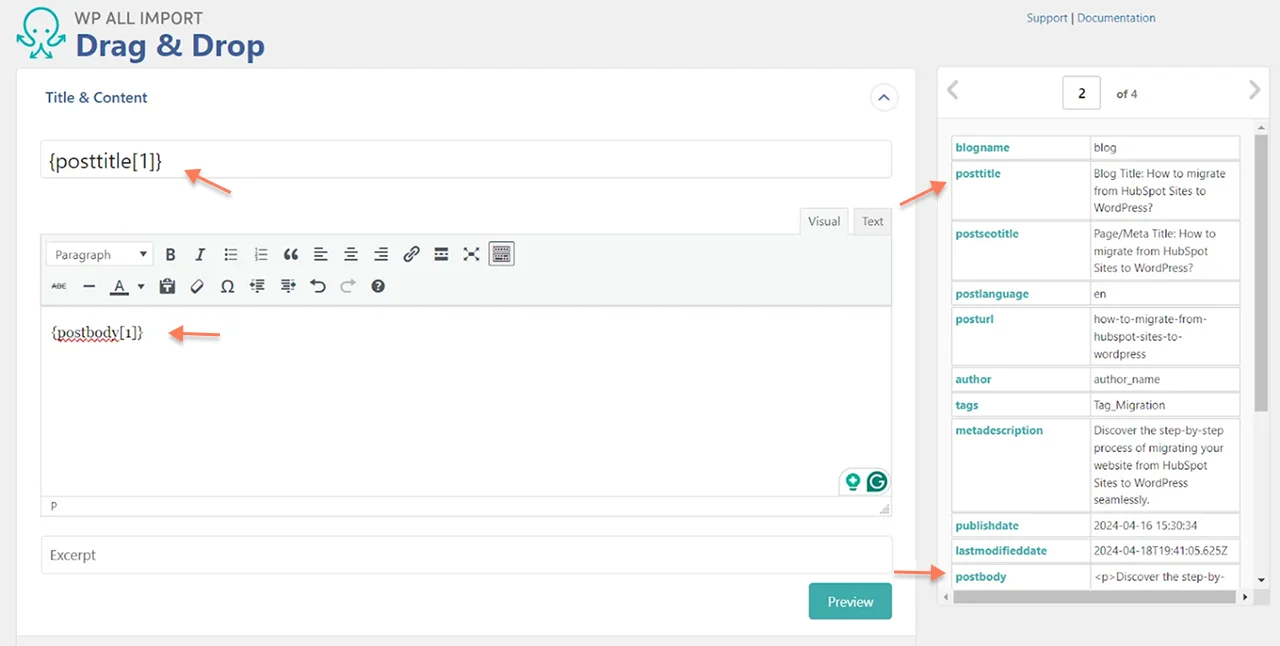1280x646 pixels.
Task: Collapse the Title & Content section
Action: (883, 97)
